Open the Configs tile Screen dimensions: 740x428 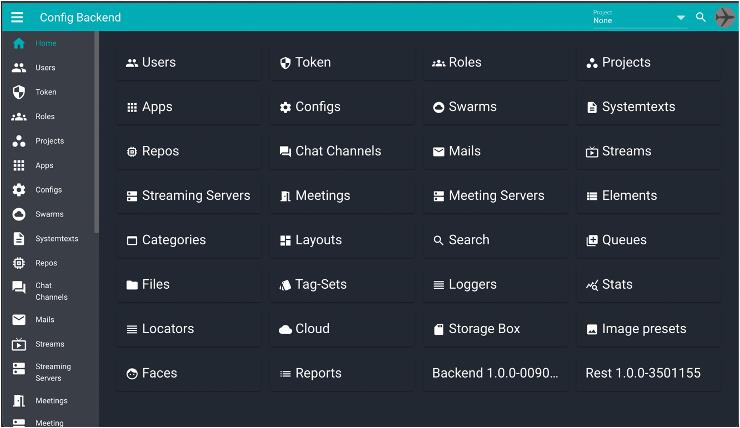[x=342, y=107]
